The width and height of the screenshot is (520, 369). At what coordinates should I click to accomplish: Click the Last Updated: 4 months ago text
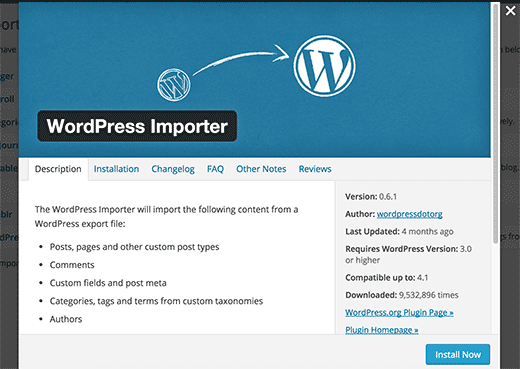tap(399, 231)
